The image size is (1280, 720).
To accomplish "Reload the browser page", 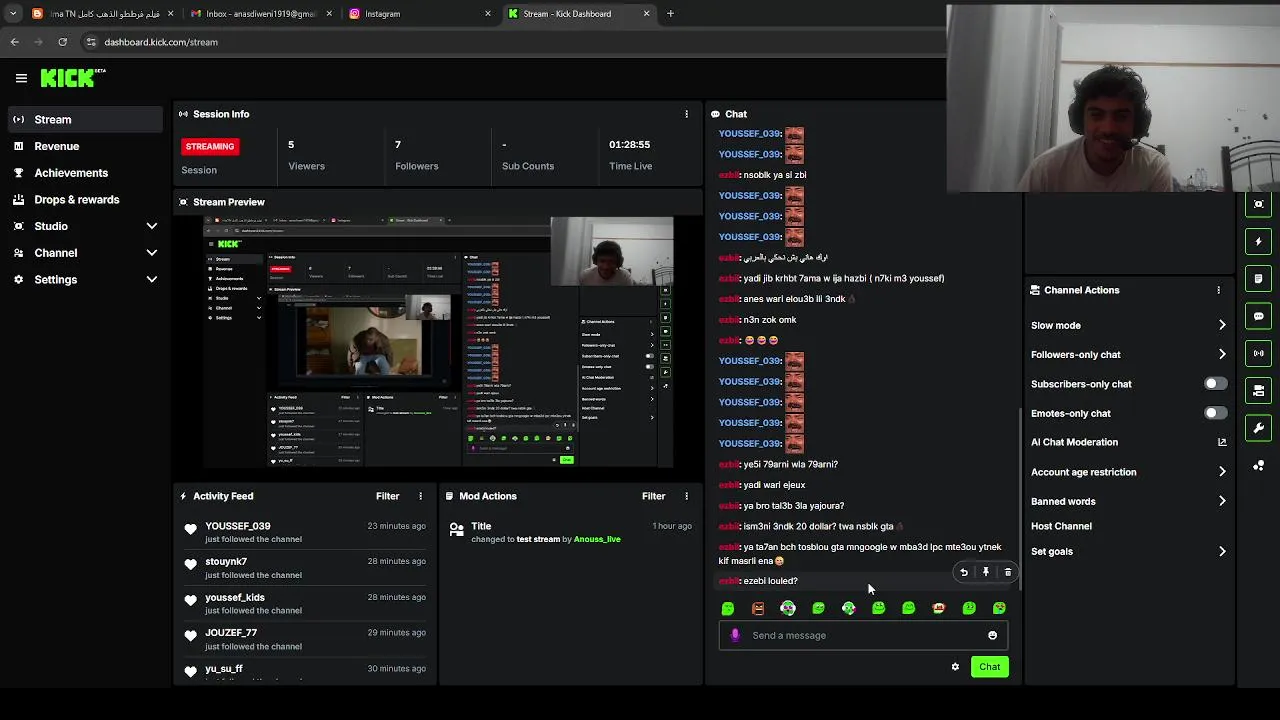I will (x=62, y=42).
